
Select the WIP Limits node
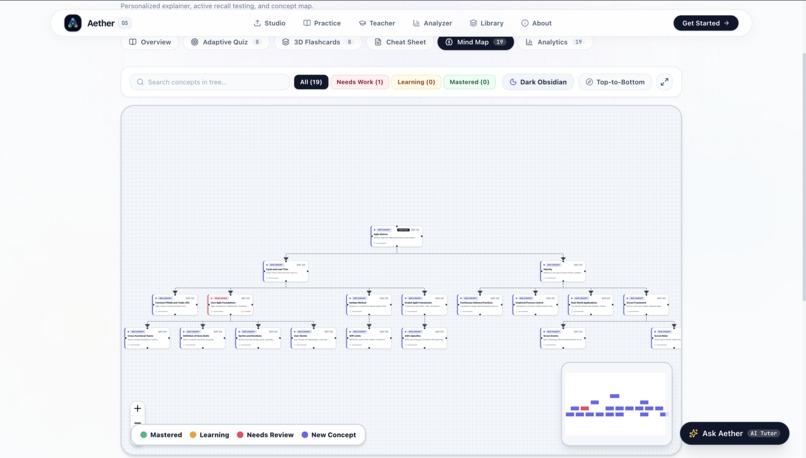(369, 338)
